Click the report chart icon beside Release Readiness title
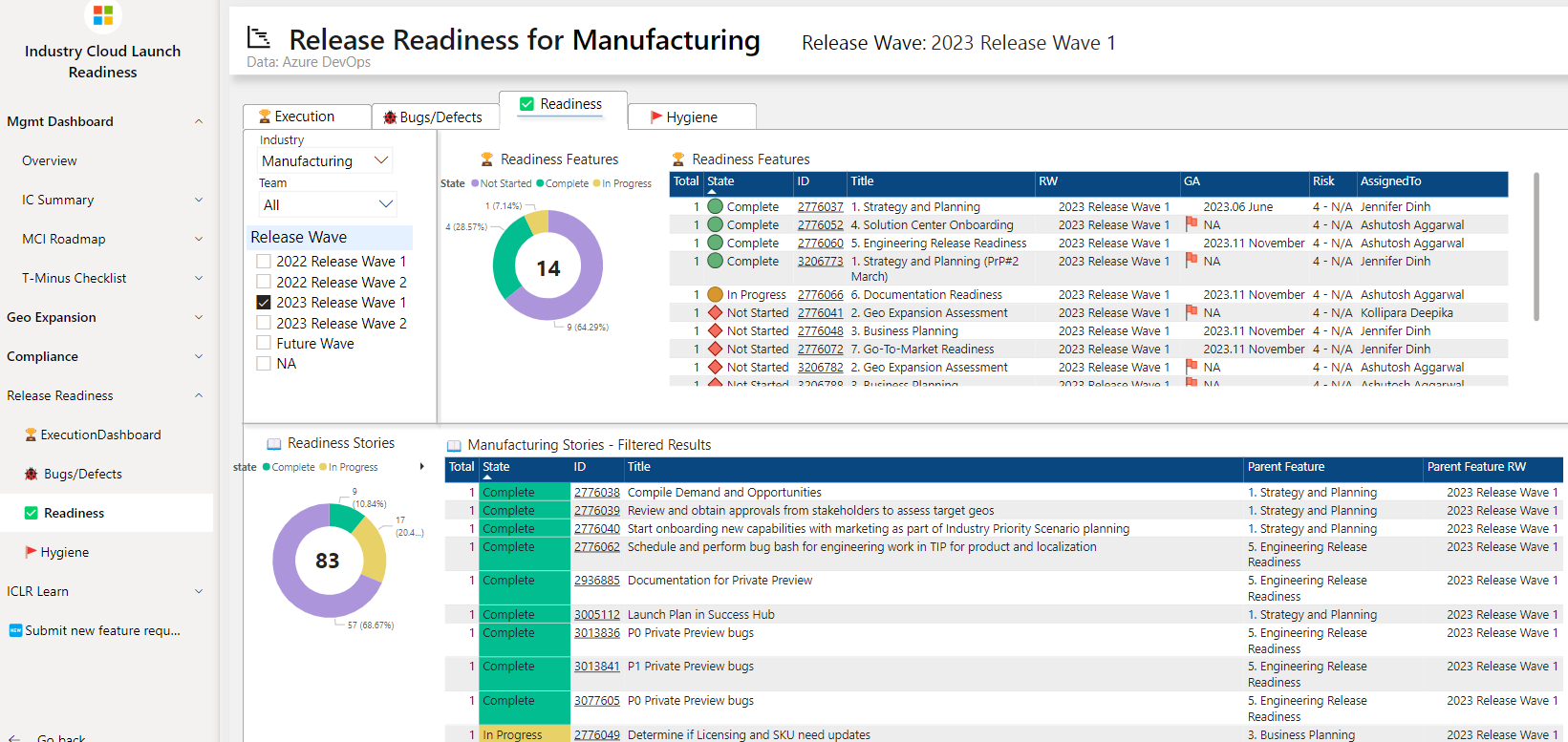 (x=258, y=37)
